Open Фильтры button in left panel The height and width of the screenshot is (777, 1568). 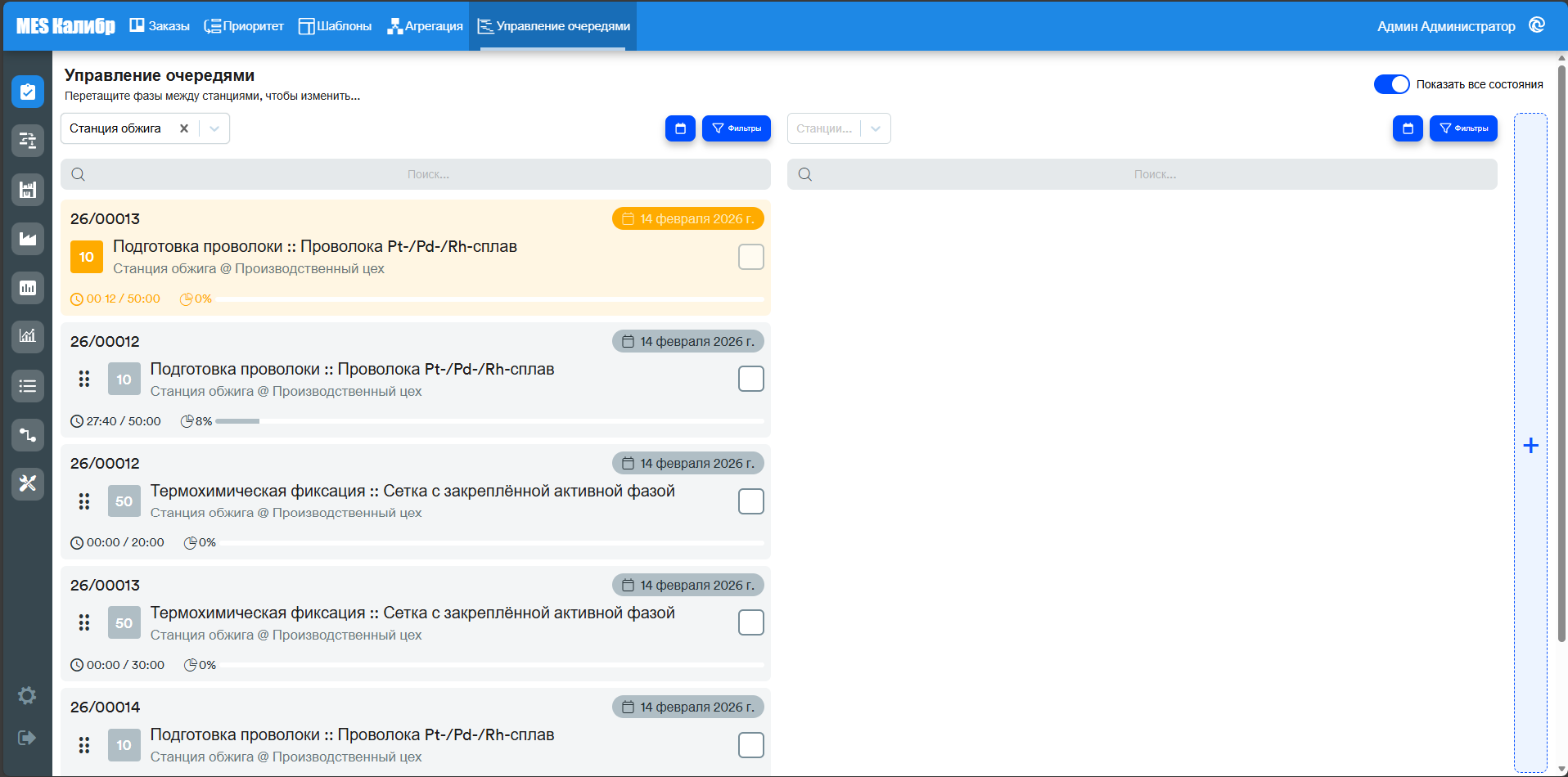pos(737,128)
